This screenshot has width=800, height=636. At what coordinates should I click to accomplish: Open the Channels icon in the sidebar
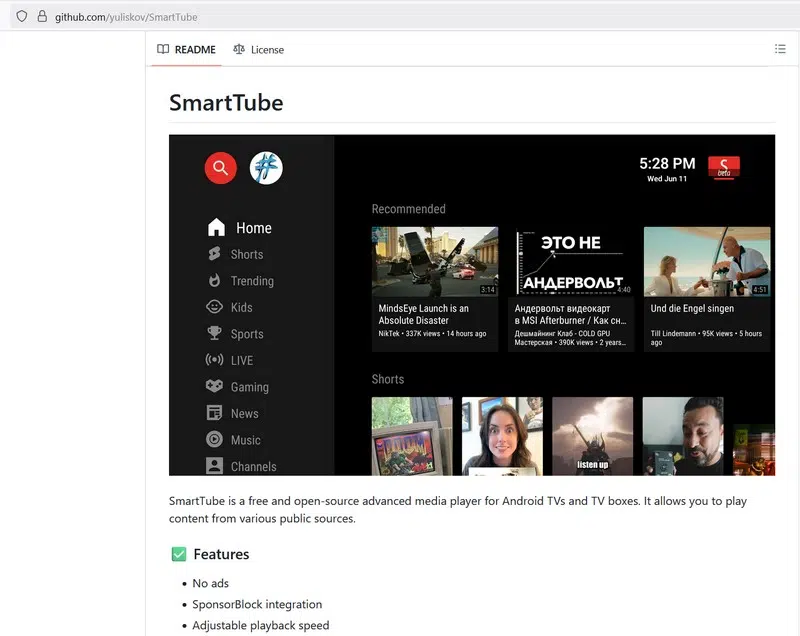tap(213, 465)
